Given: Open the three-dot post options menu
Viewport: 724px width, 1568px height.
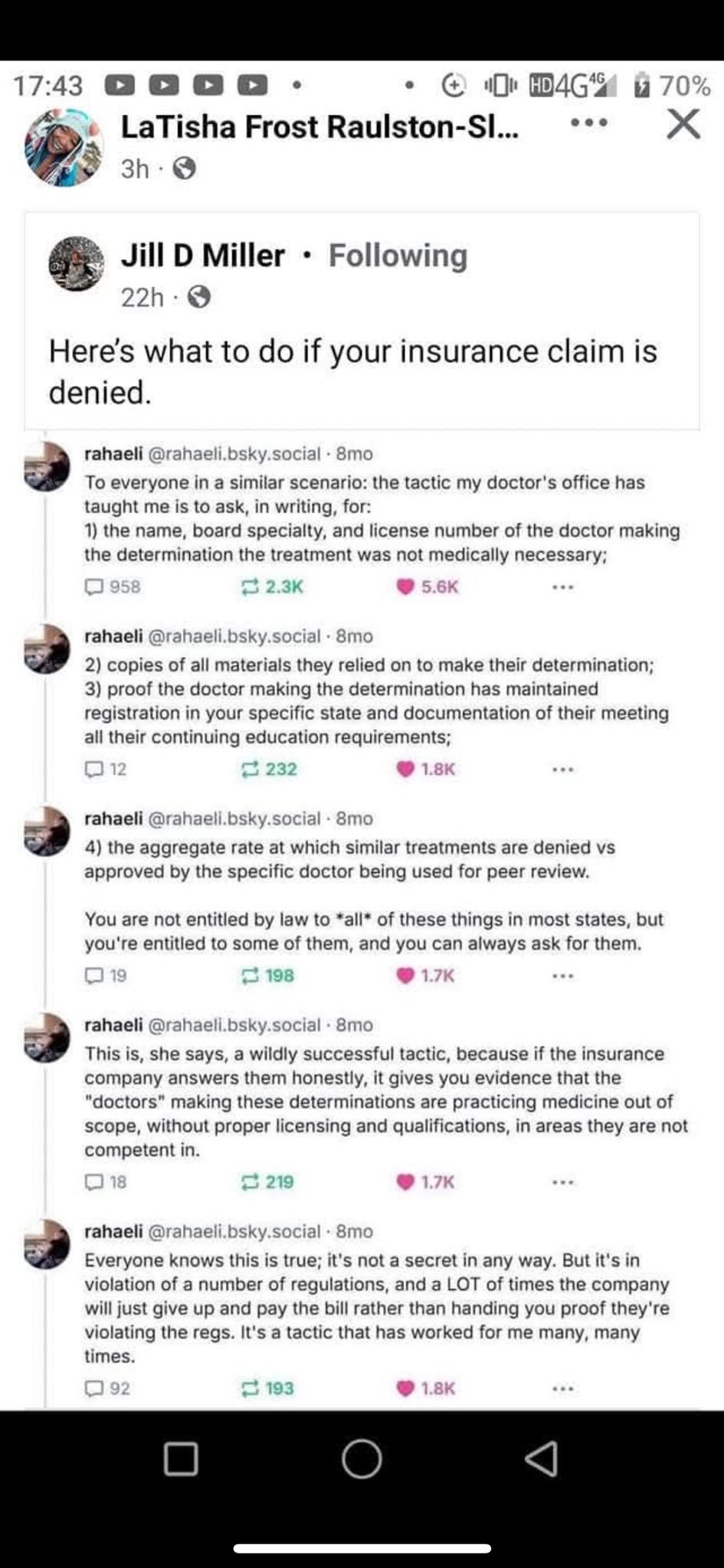Looking at the screenshot, I should (589, 122).
